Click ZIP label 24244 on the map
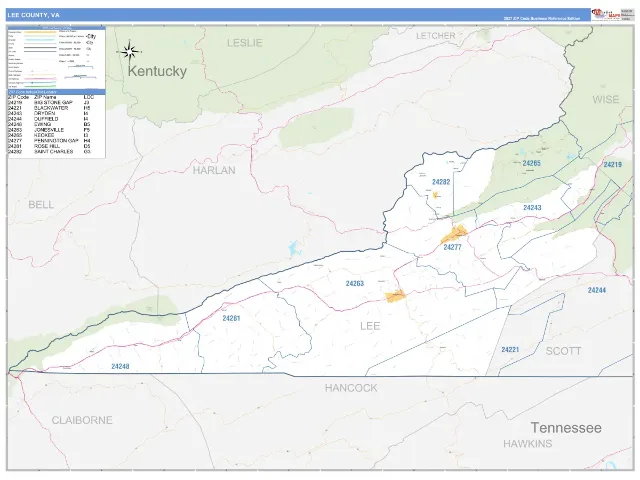The width and height of the screenshot is (640, 480). click(597, 290)
